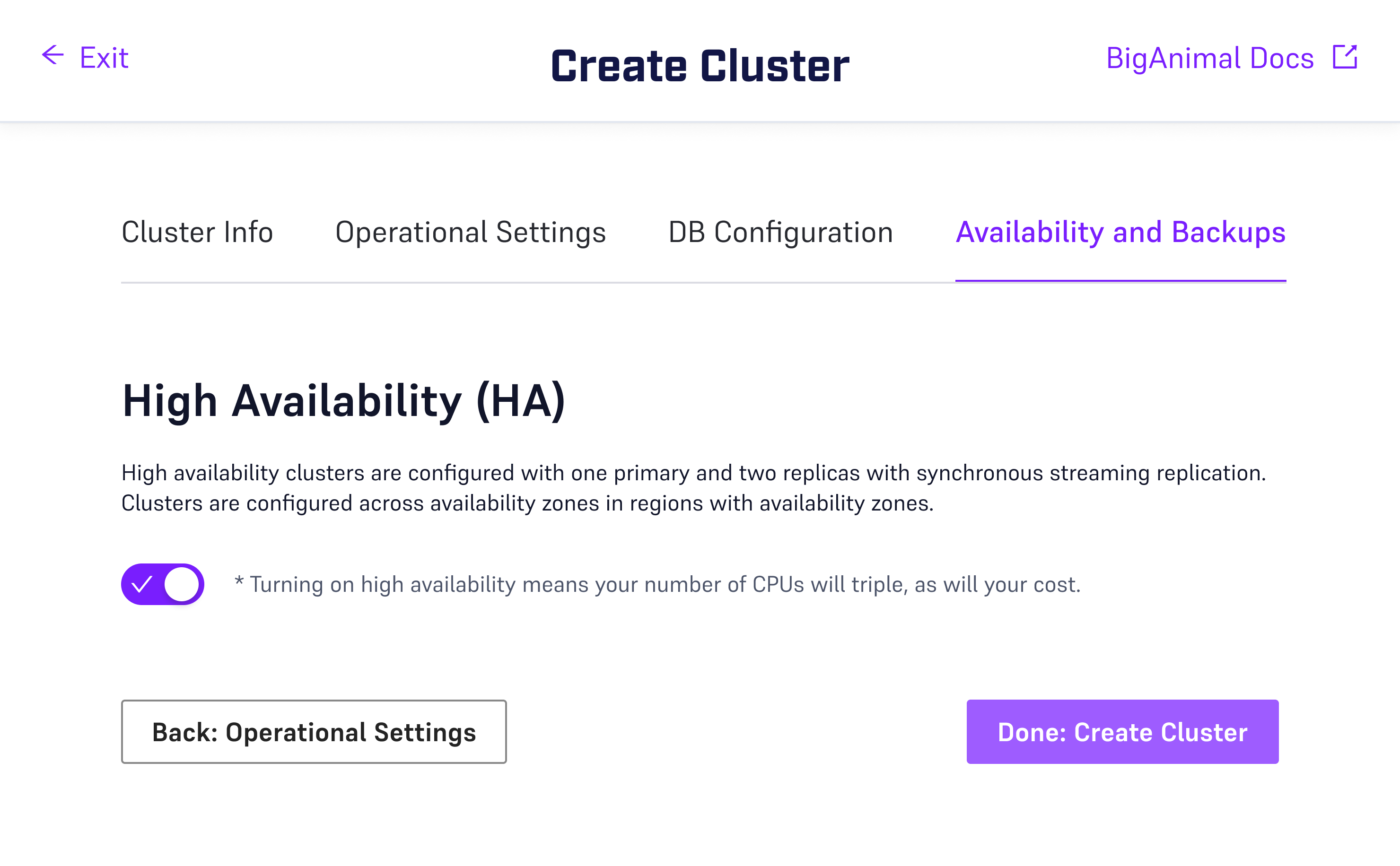Click the synchronous streaming replication description line

(693, 473)
